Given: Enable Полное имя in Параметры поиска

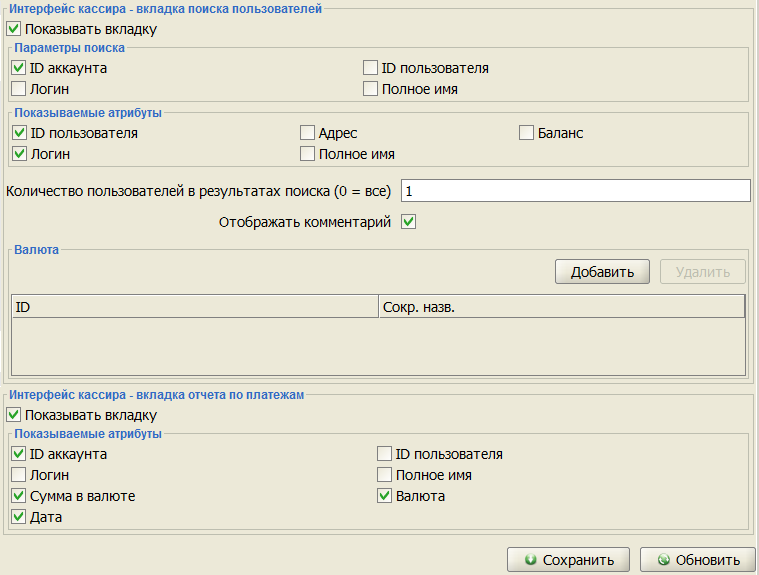Looking at the screenshot, I should point(371,89).
